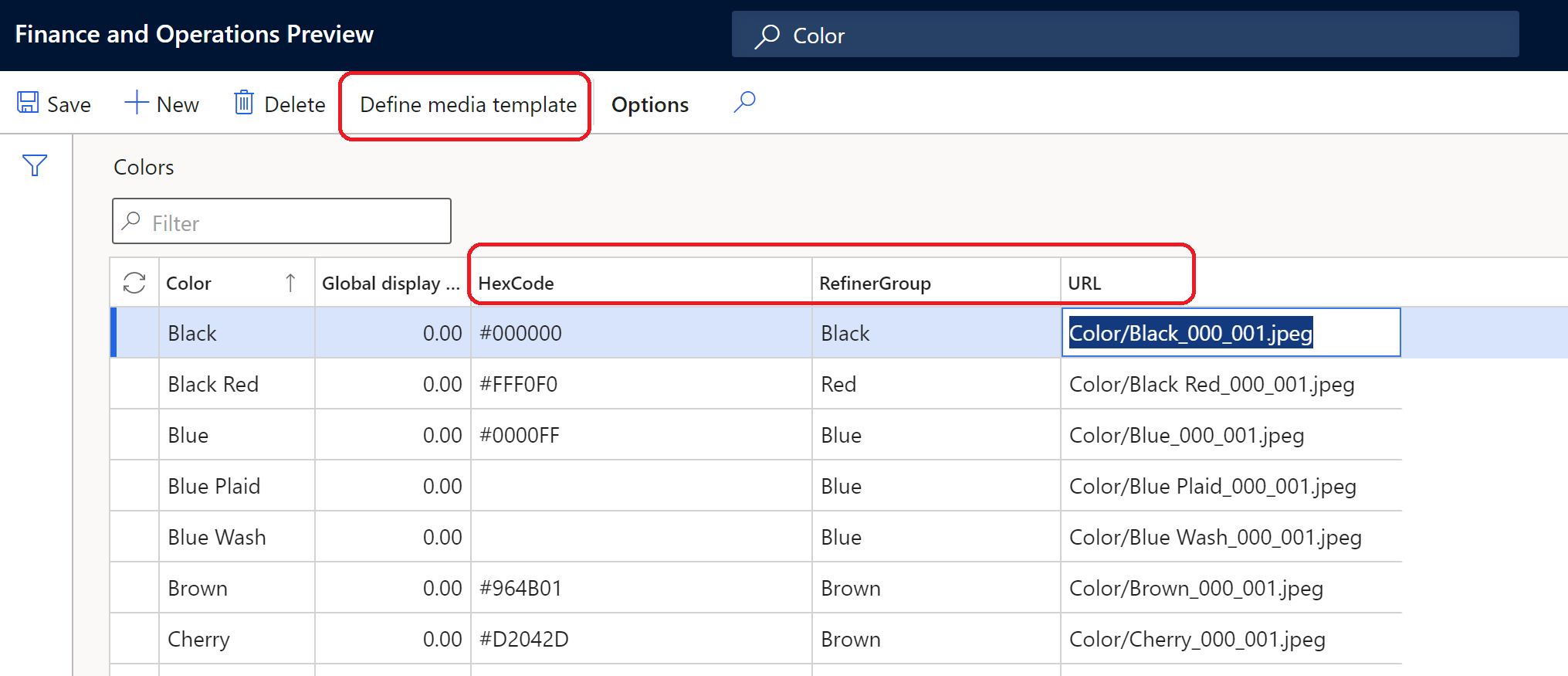Screen dimensions: 1568x676
Task: Click Define media template button
Action: (x=468, y=105)
